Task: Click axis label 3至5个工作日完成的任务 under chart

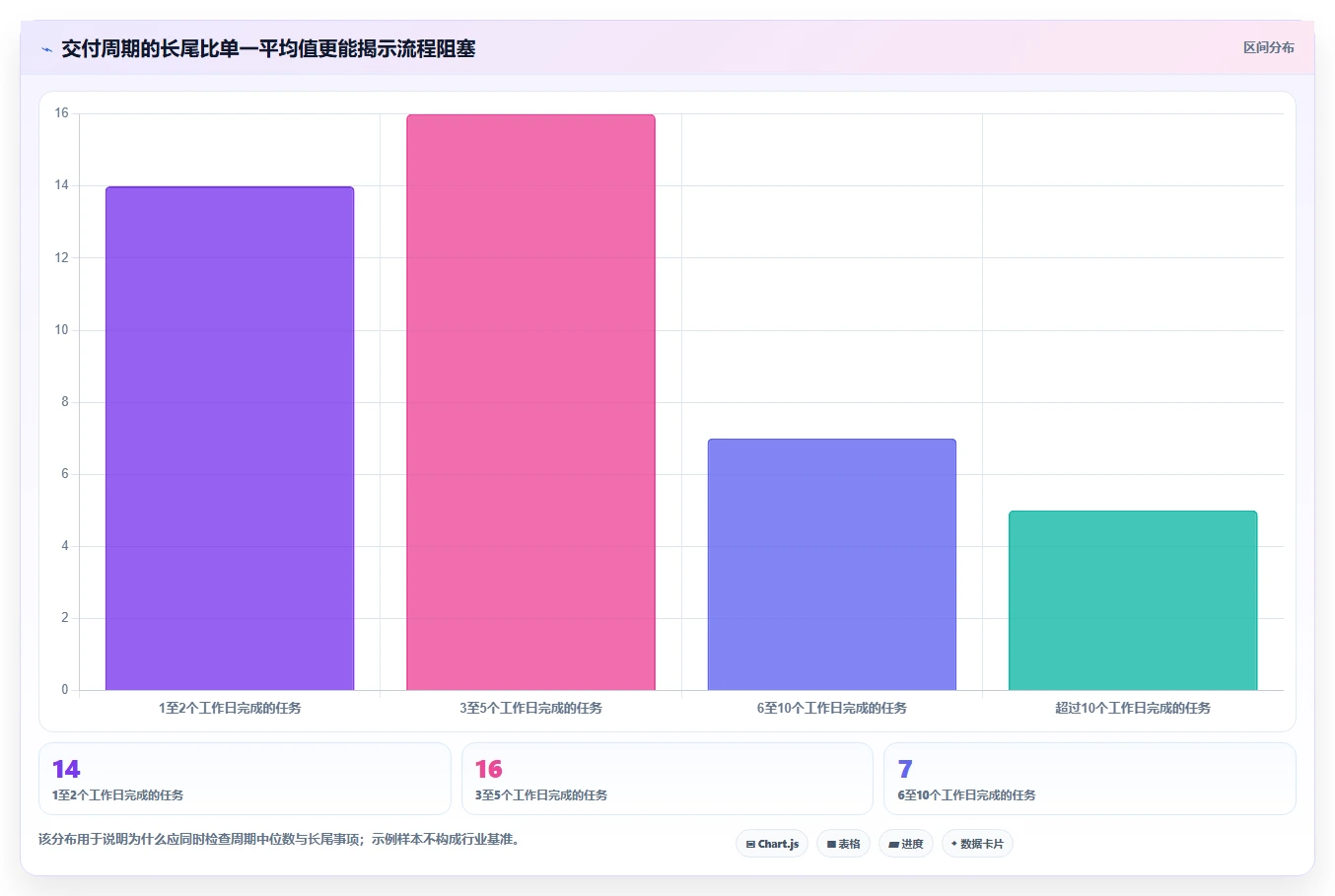Action: click(x=530, y=708)
